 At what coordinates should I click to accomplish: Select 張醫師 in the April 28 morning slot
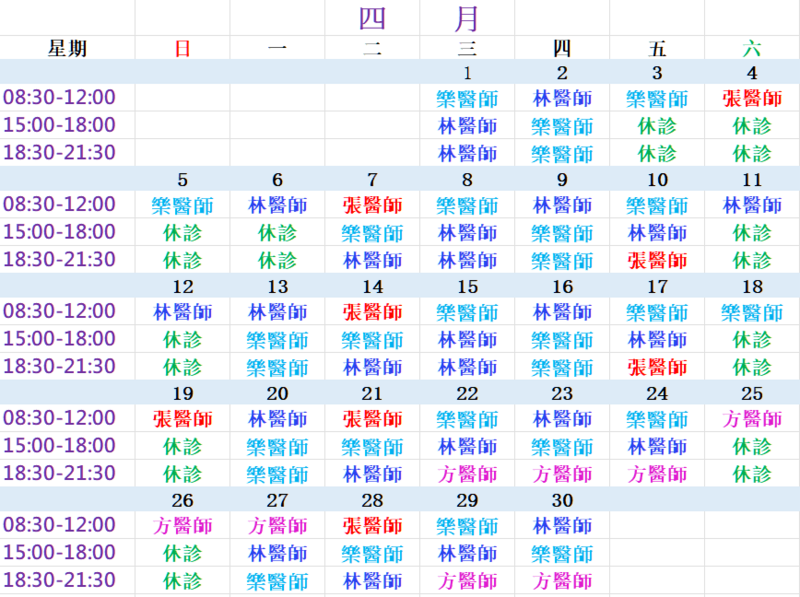click(x=372, y=525)
